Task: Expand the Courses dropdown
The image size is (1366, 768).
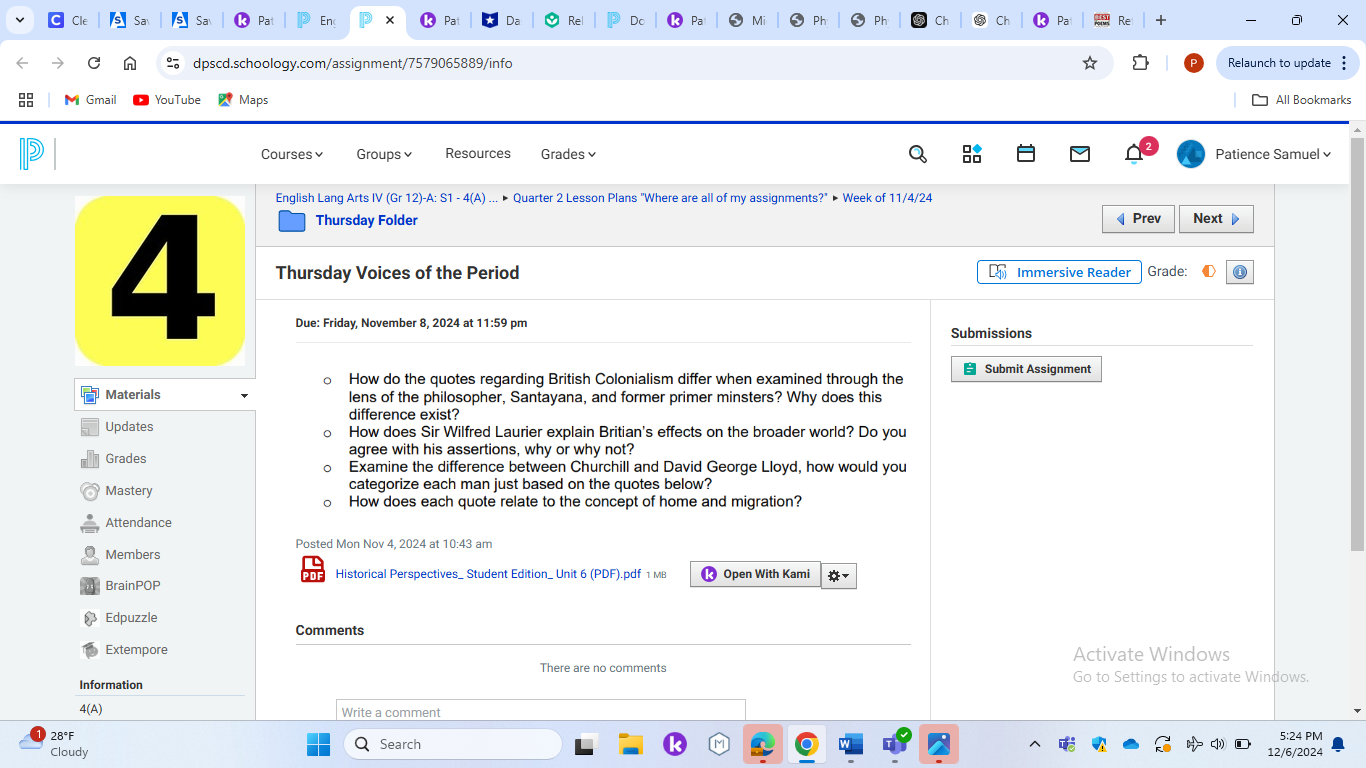Action: (292, 154)
